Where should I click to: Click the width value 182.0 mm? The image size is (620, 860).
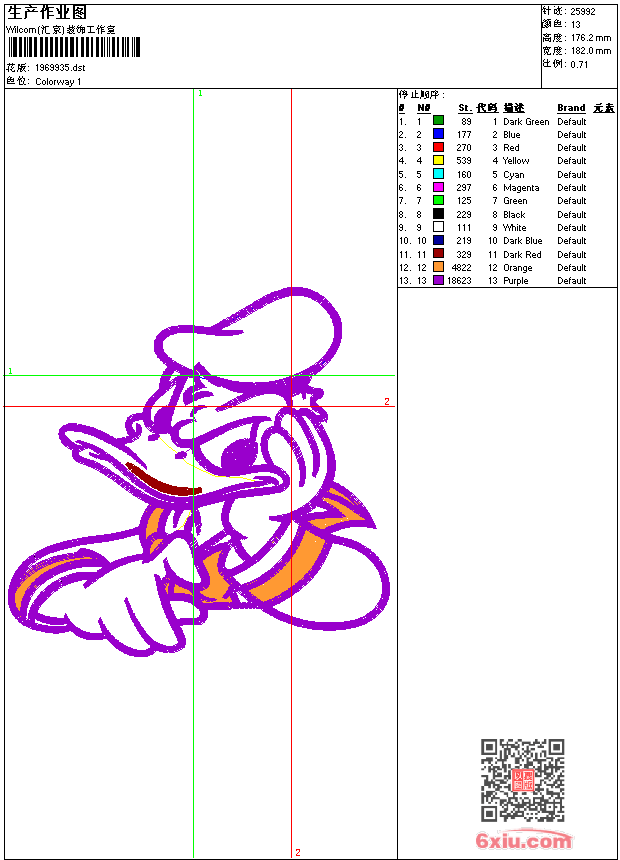[591, 51]
